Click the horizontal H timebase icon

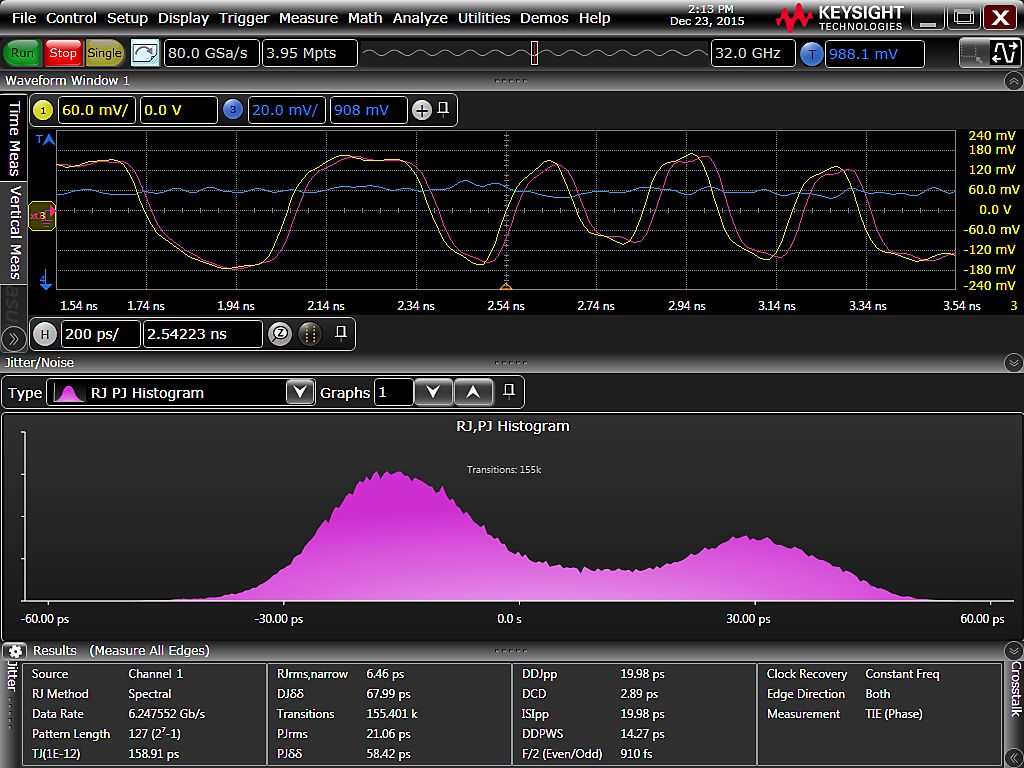[x=45, y=334]
